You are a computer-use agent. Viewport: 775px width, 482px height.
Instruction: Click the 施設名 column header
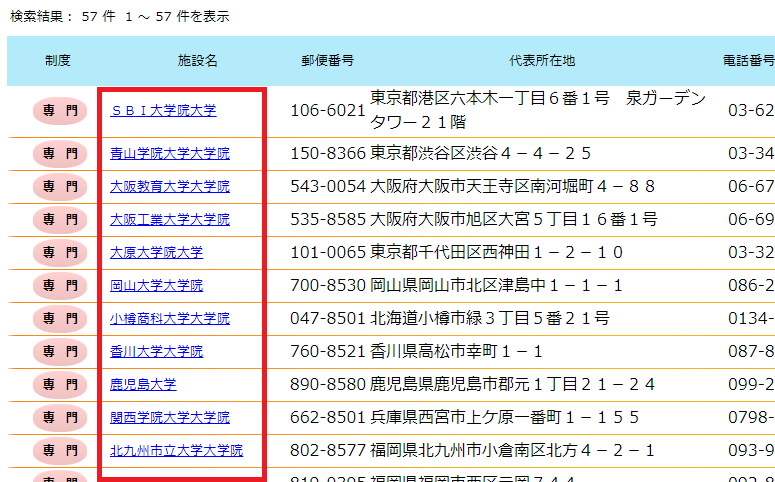coord(198,61)
